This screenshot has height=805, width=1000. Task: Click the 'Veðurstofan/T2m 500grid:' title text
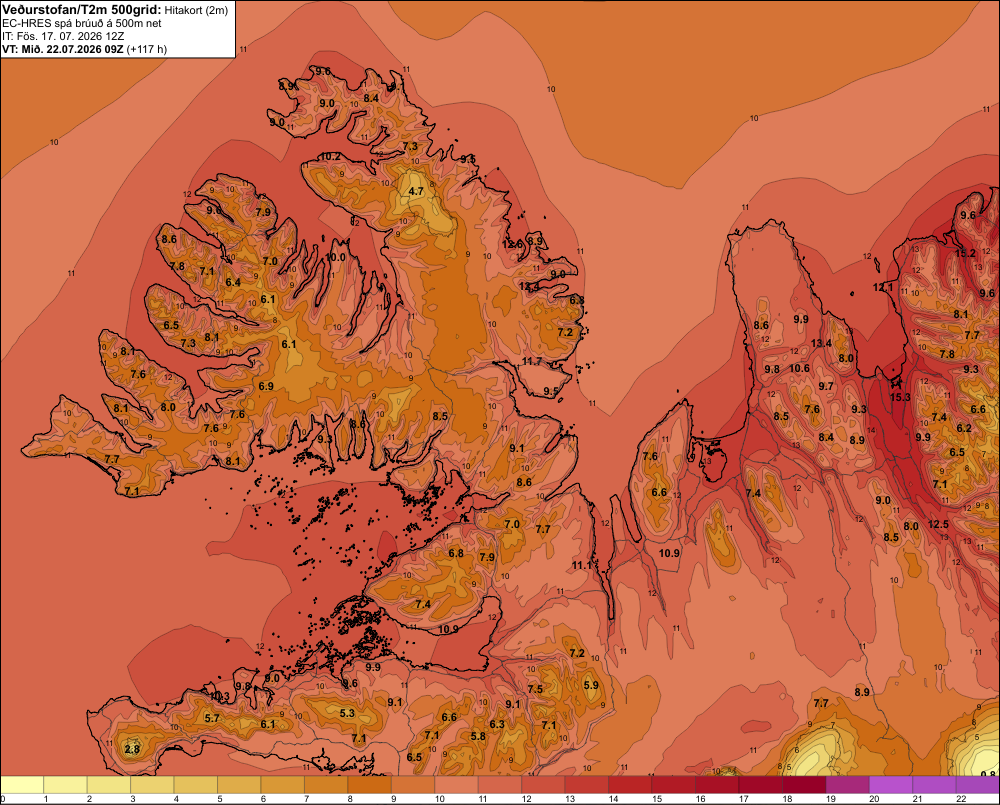click(82, 10)
